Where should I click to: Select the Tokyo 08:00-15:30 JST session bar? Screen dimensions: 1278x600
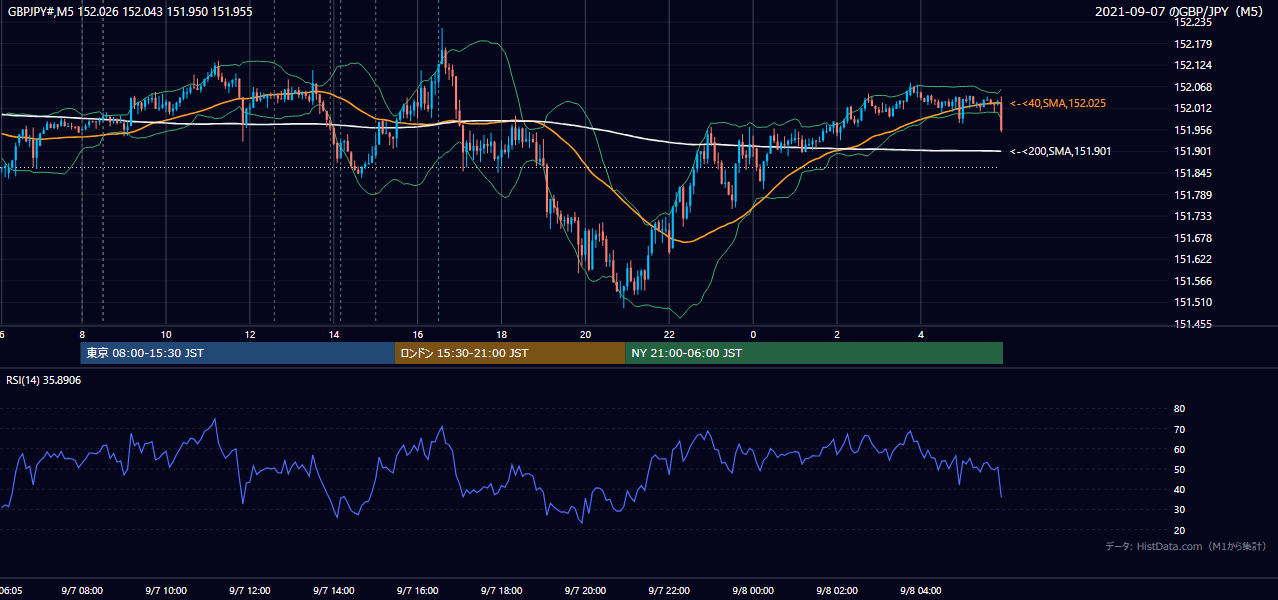click(x=238, y=353)
